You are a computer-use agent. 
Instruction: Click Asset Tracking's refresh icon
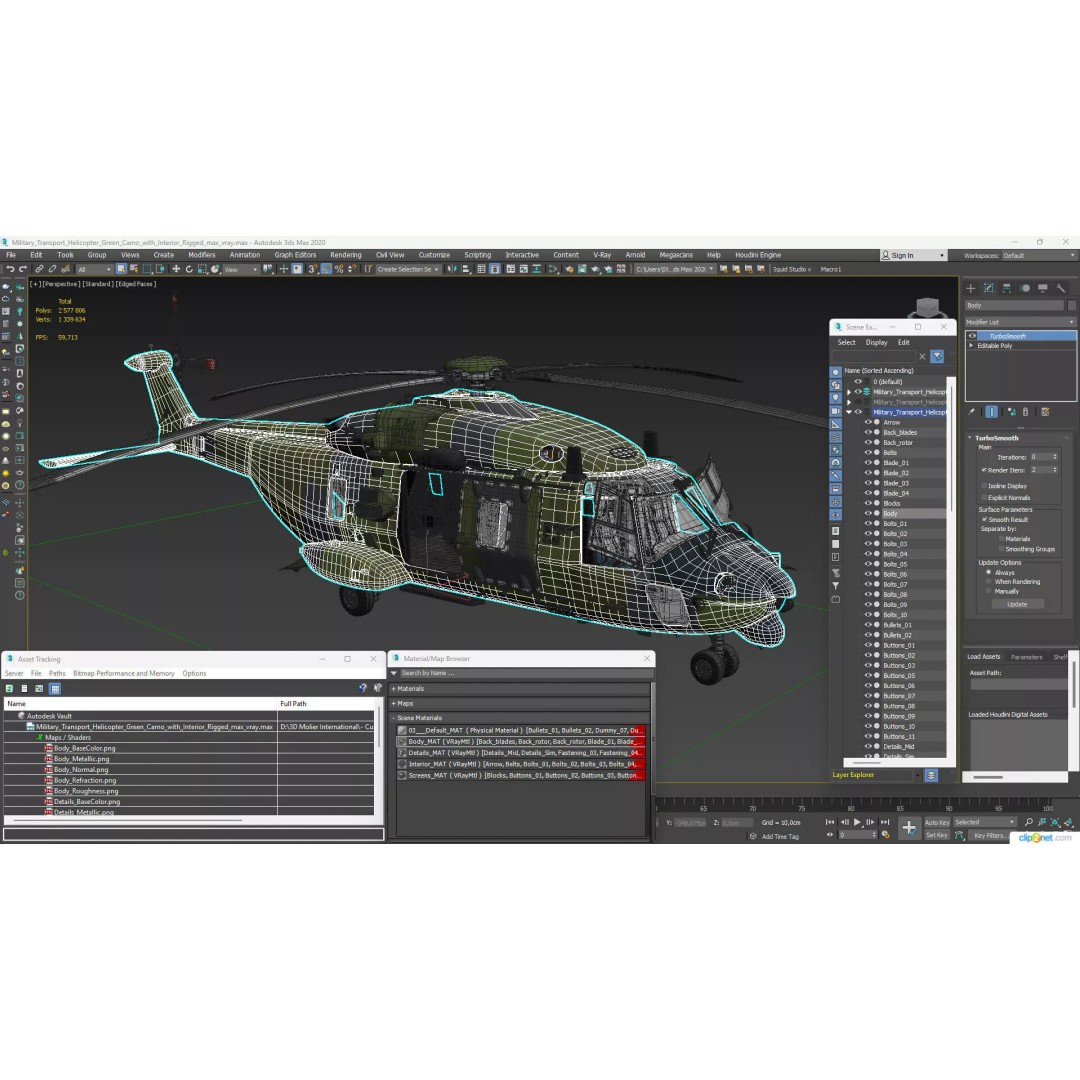[9, 688]
